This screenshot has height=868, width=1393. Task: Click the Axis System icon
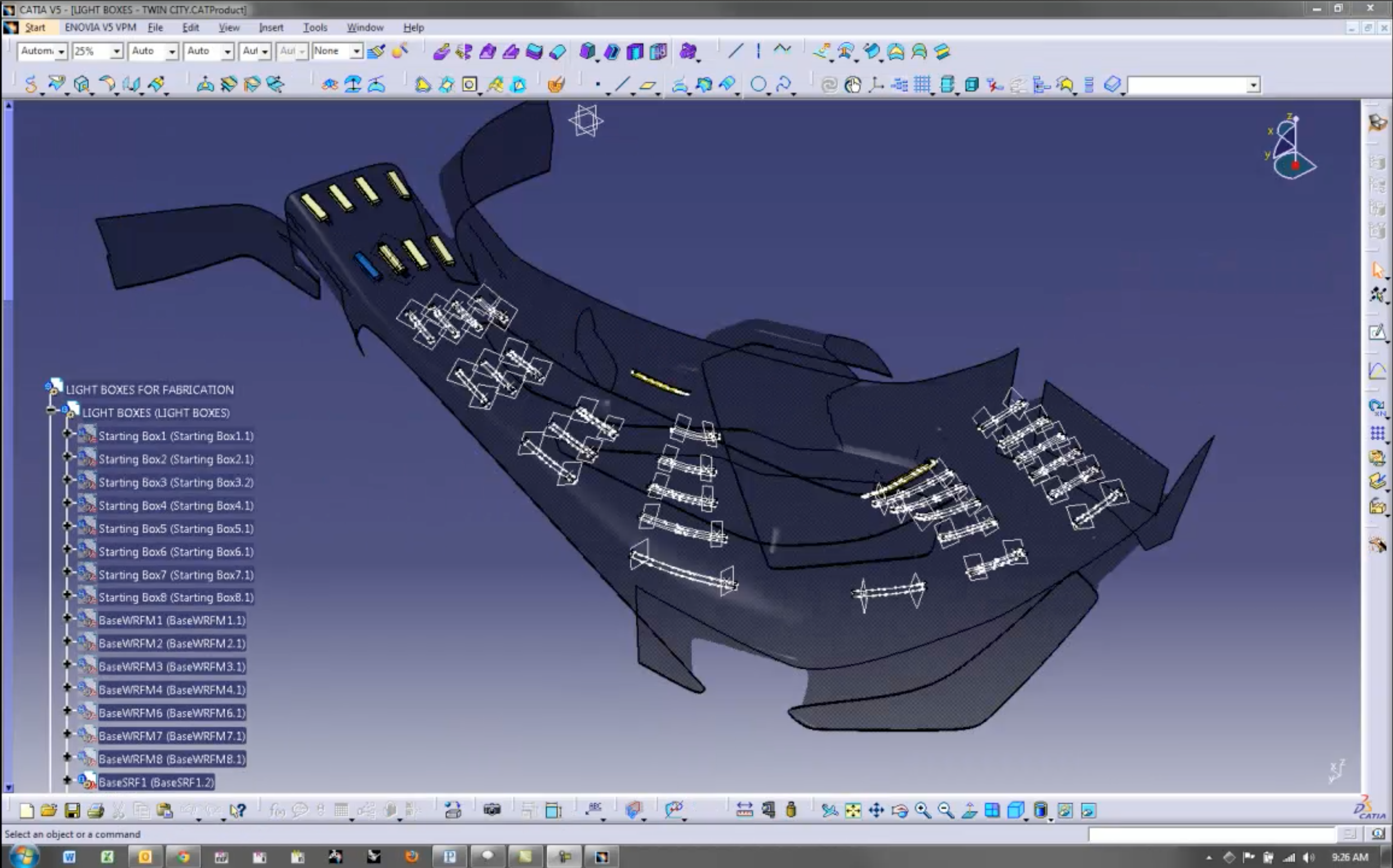click(x=876, y=85)
